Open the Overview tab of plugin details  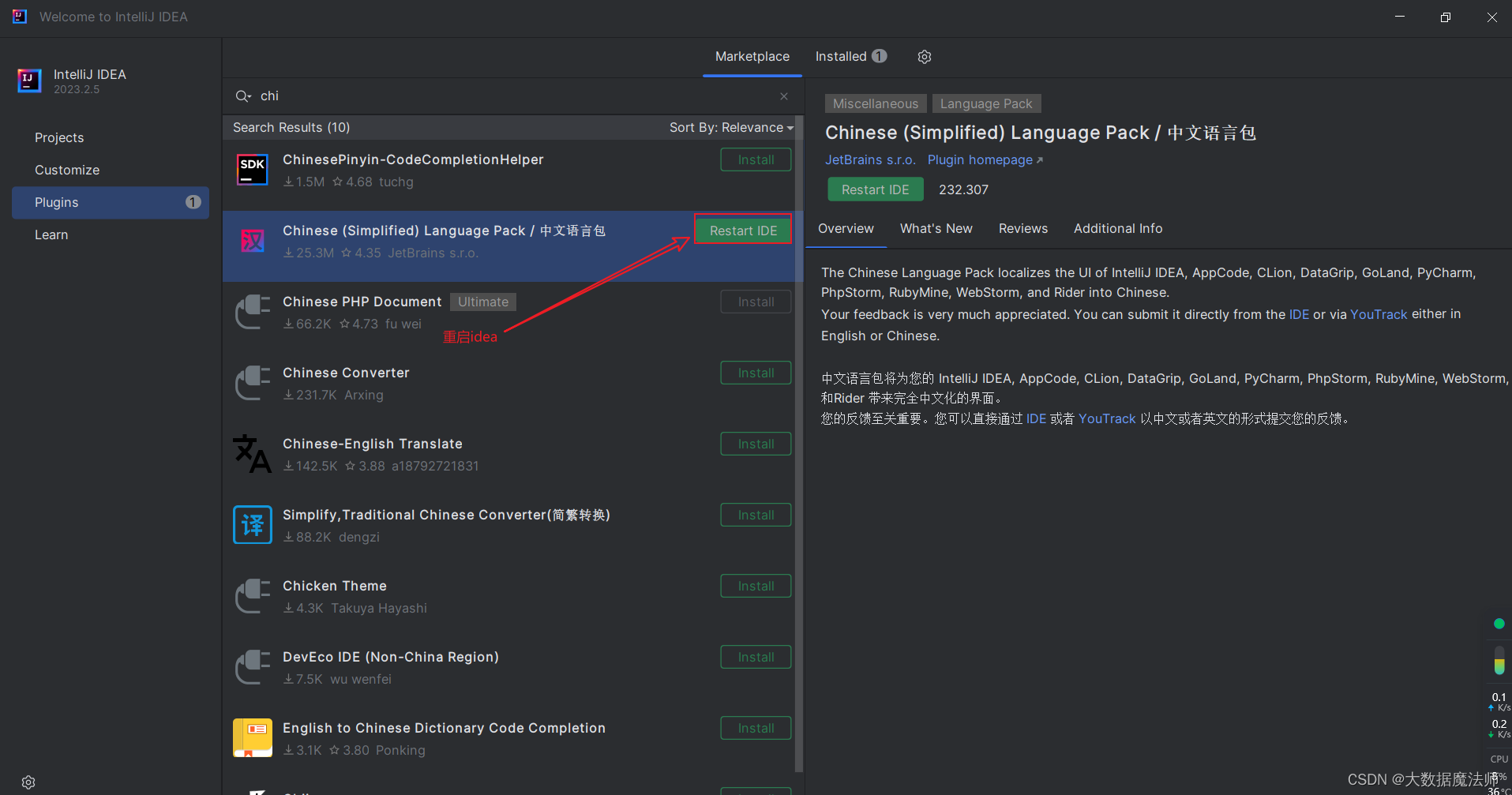pos(846,229)
